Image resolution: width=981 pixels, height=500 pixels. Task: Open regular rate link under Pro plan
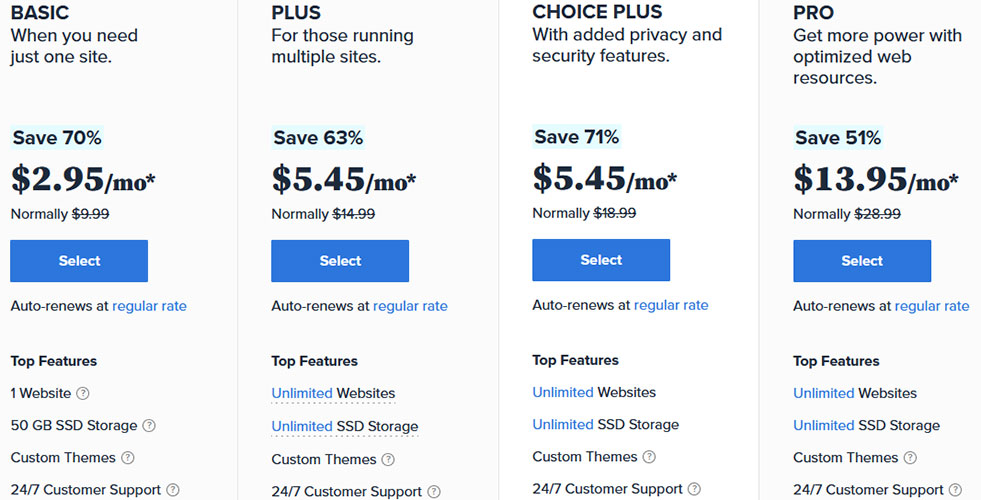[x=932, y=306]
